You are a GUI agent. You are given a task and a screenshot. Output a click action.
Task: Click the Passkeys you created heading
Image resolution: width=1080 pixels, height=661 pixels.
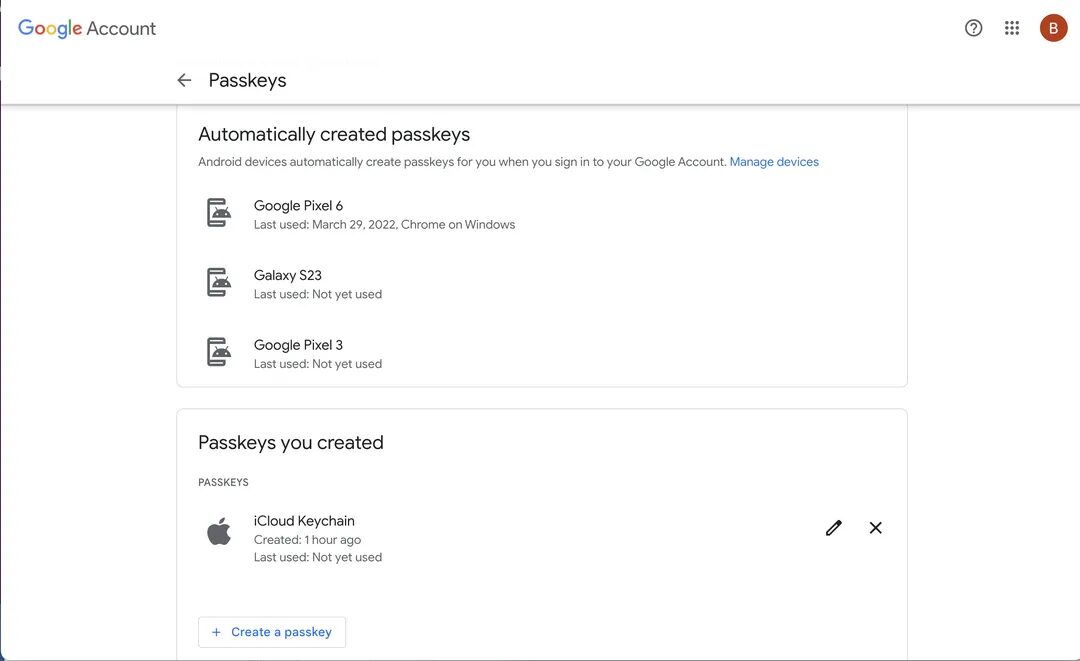coord(289,441)
